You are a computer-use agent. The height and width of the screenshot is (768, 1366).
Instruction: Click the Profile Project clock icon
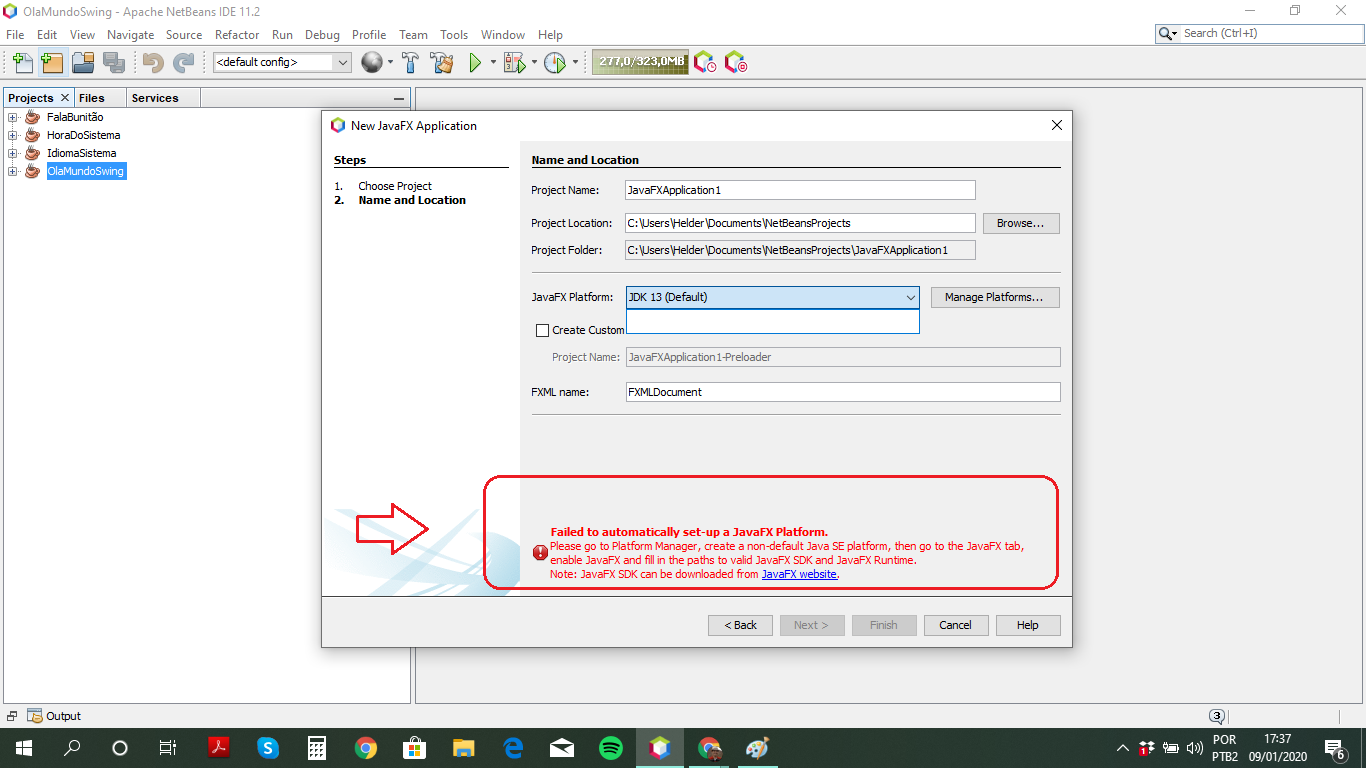click(555, 62)
